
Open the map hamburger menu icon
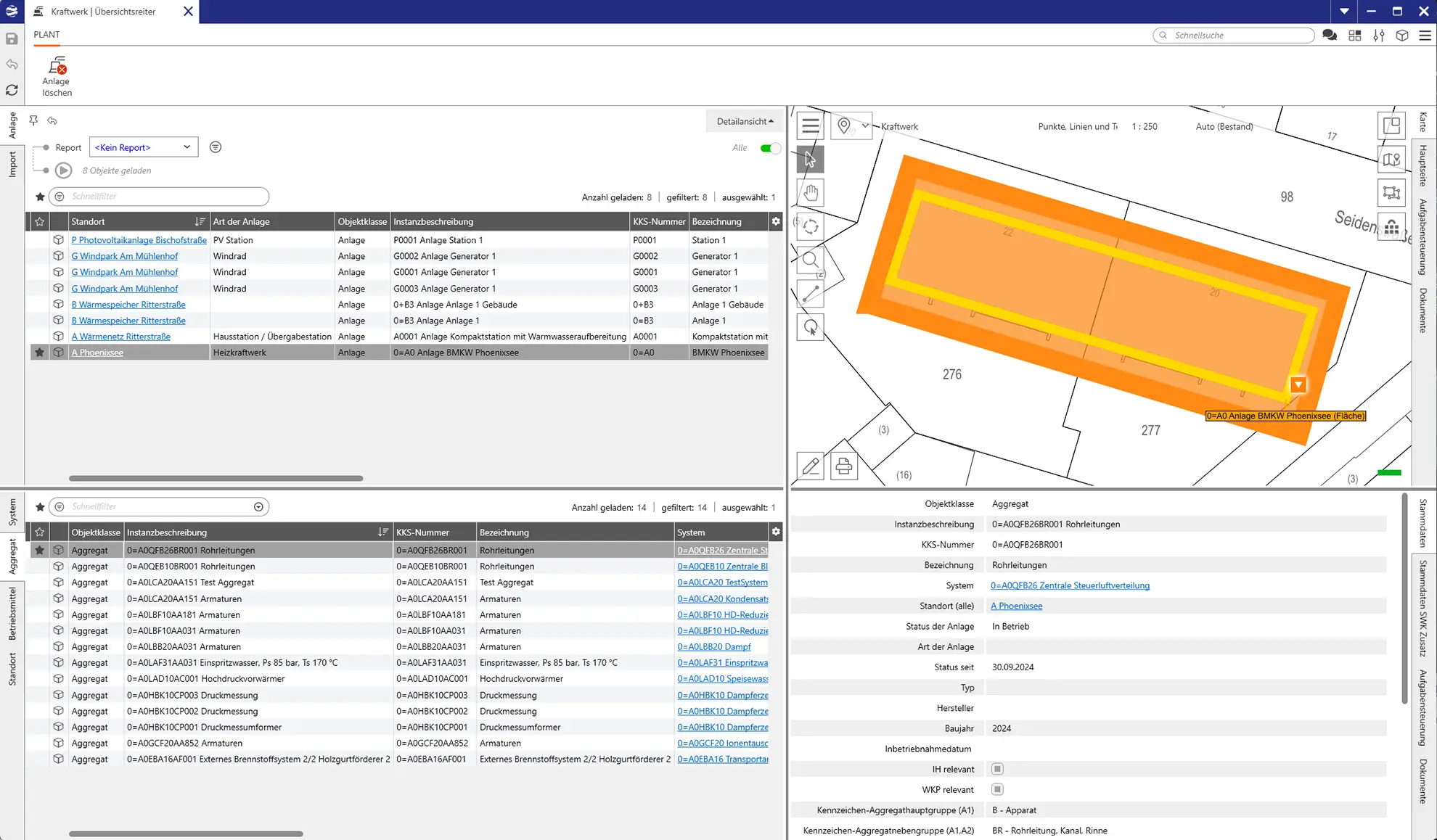tap(810, 126)
